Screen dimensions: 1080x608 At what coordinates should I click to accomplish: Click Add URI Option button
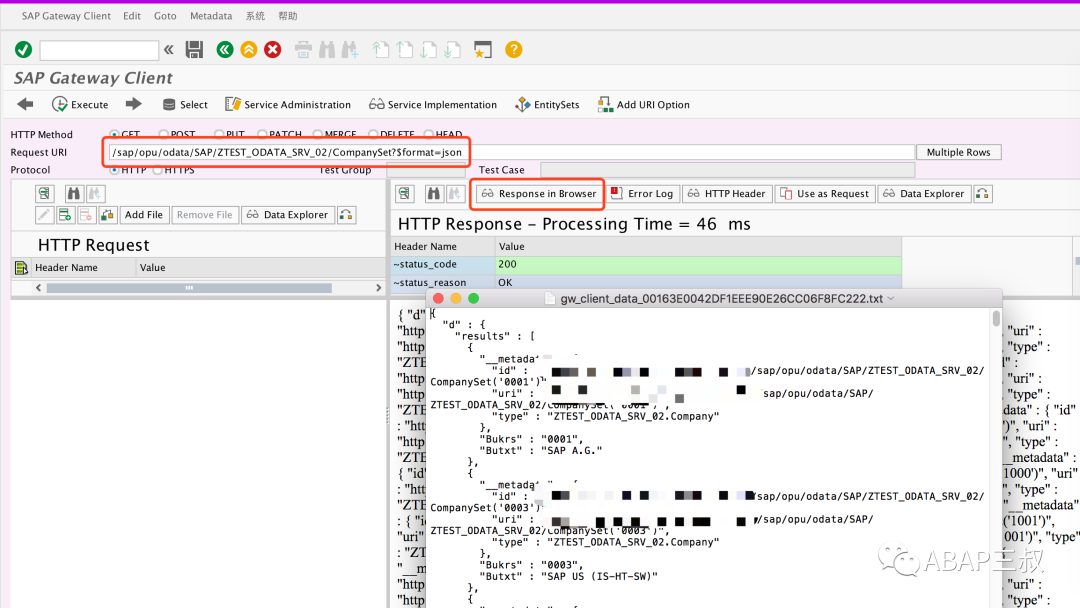pos(643,104)
